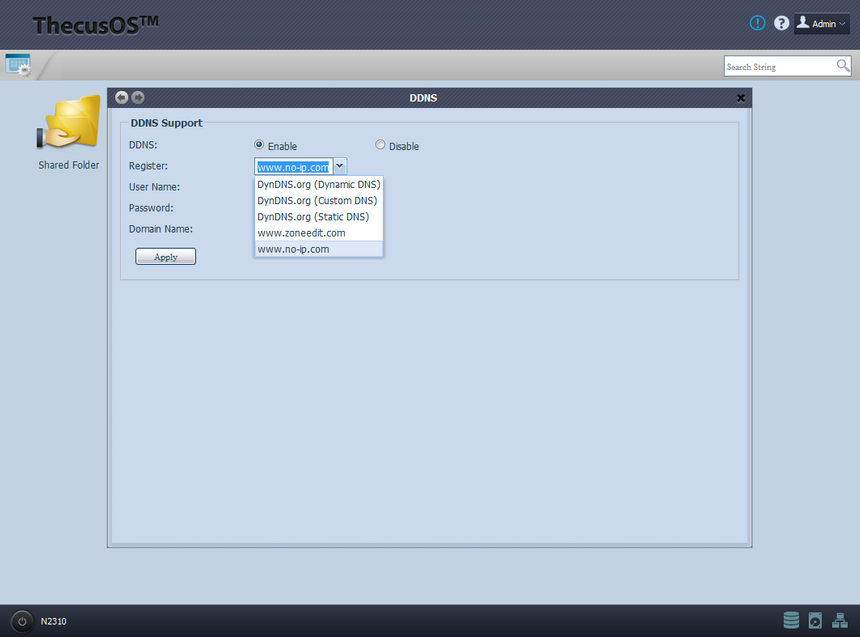860x637 pixels.
Task: Open the Shared Folder desktop icon
Action: click(68, 125)
